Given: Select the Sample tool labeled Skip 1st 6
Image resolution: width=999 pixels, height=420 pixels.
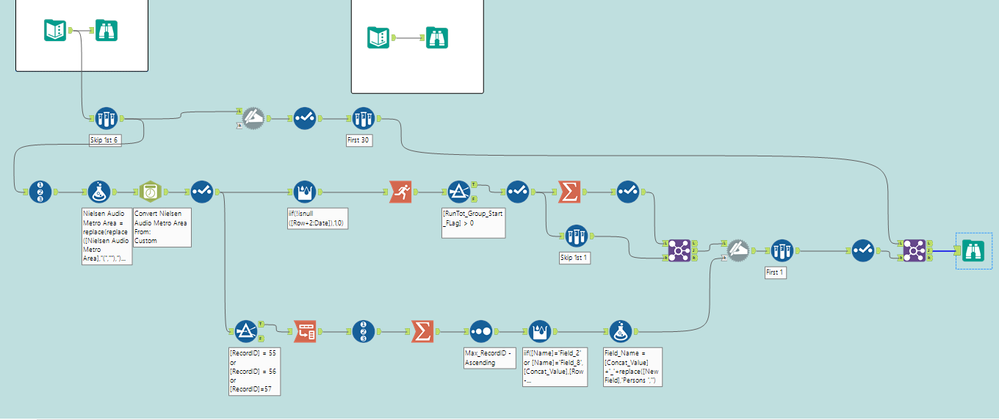Looking at the screenshot, I should (106, 118).
